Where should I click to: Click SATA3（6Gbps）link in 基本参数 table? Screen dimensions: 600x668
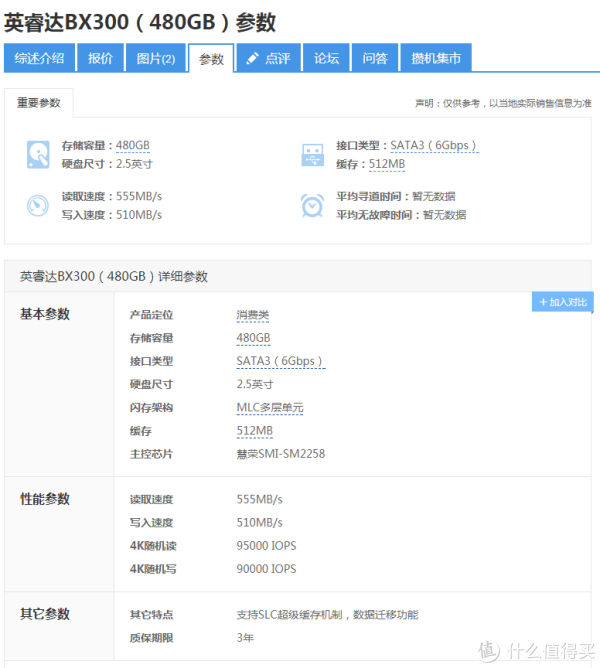(280, 361)
